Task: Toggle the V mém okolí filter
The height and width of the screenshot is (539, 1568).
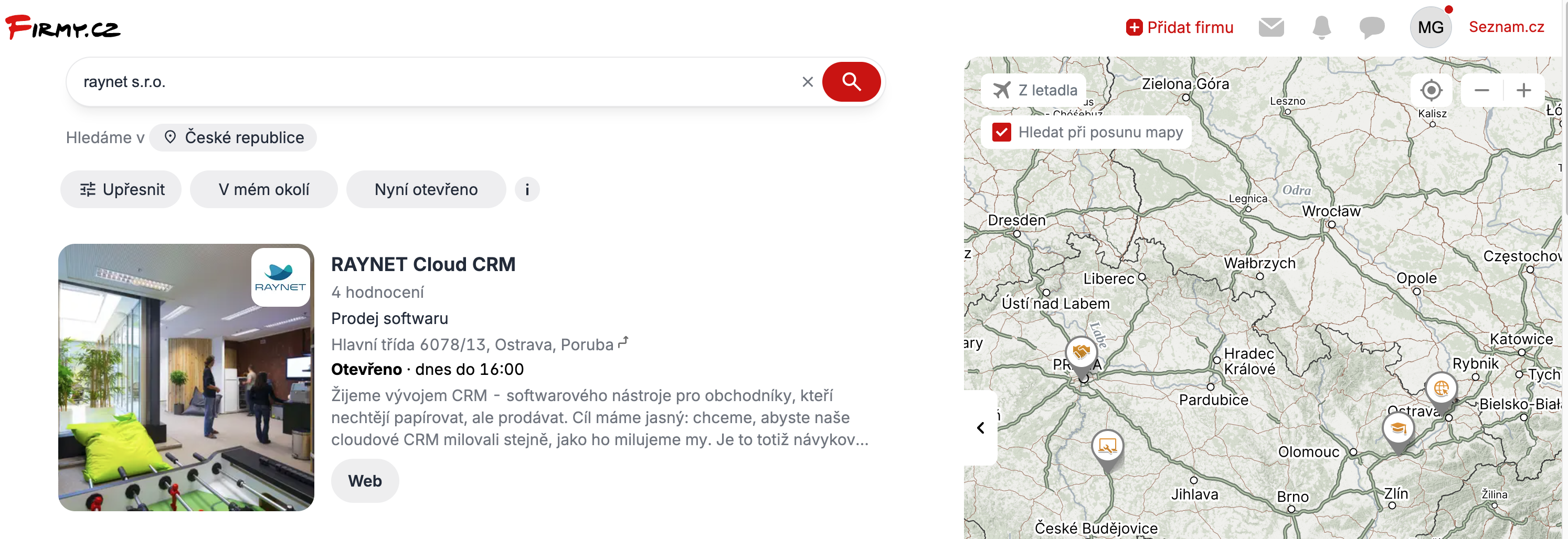Action: click(263, 189)
